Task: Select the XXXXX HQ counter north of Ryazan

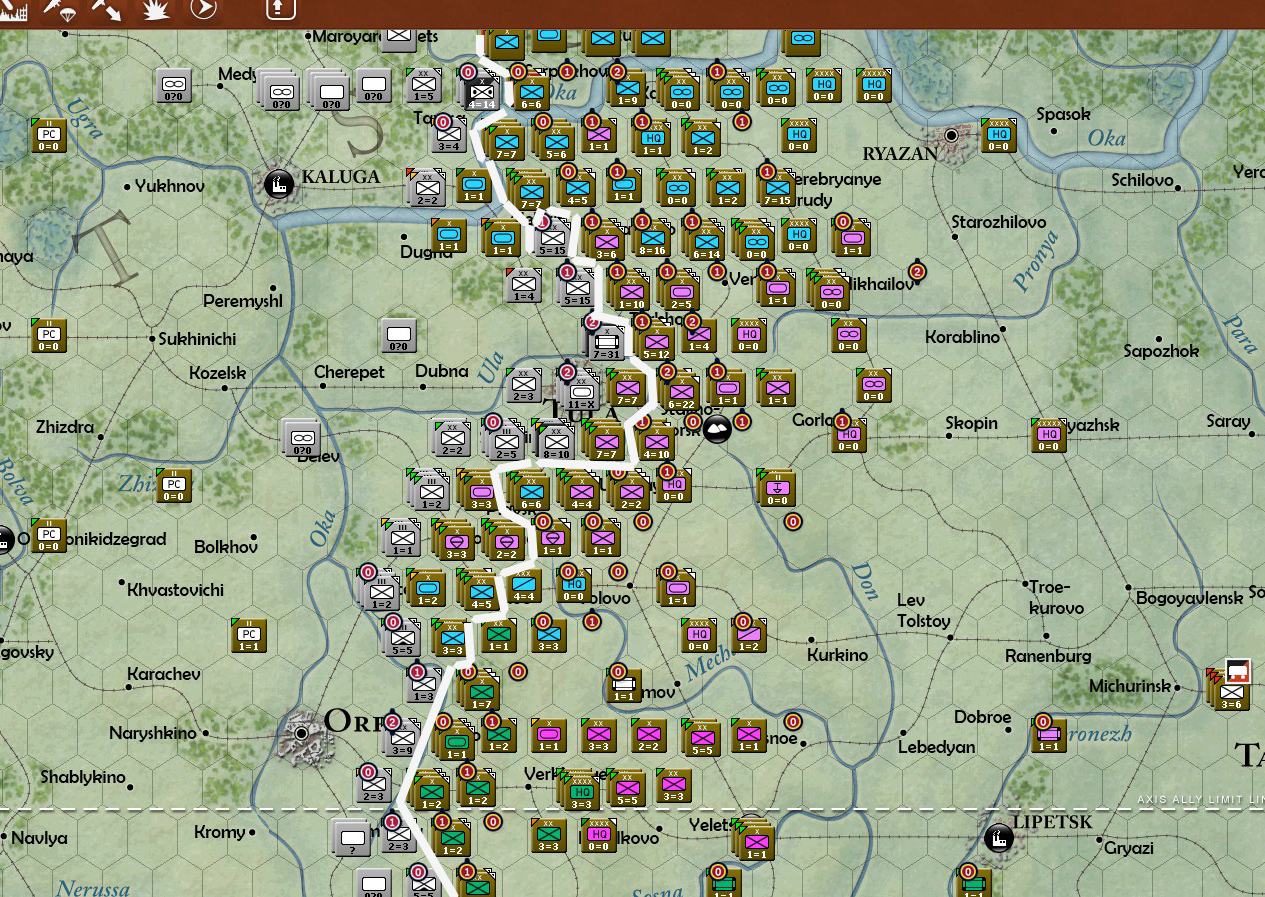Action: (874, 86)
